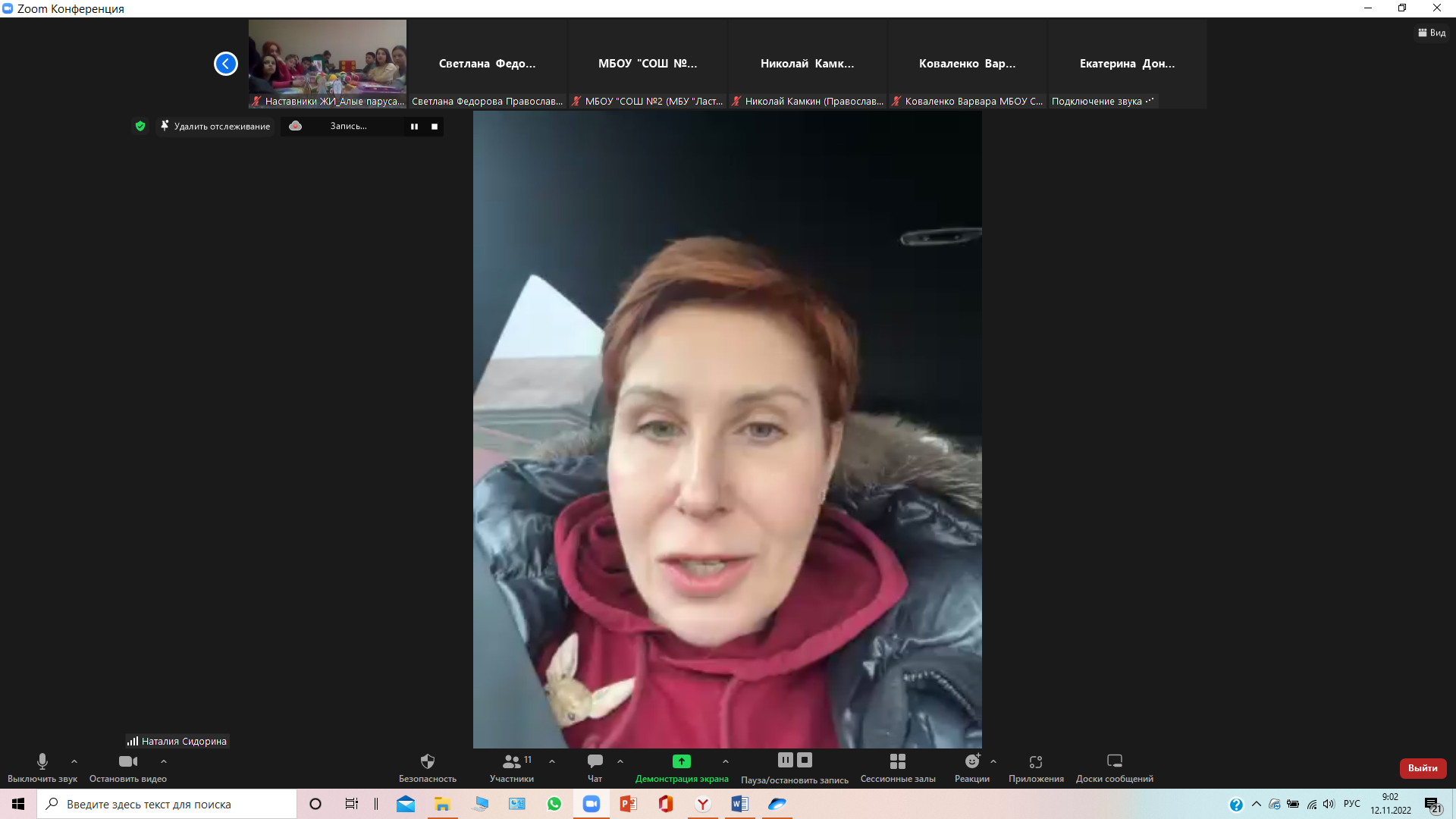Open WhatsApp from the Windows taskbar
1456x819 pixels.
point(554,804)
